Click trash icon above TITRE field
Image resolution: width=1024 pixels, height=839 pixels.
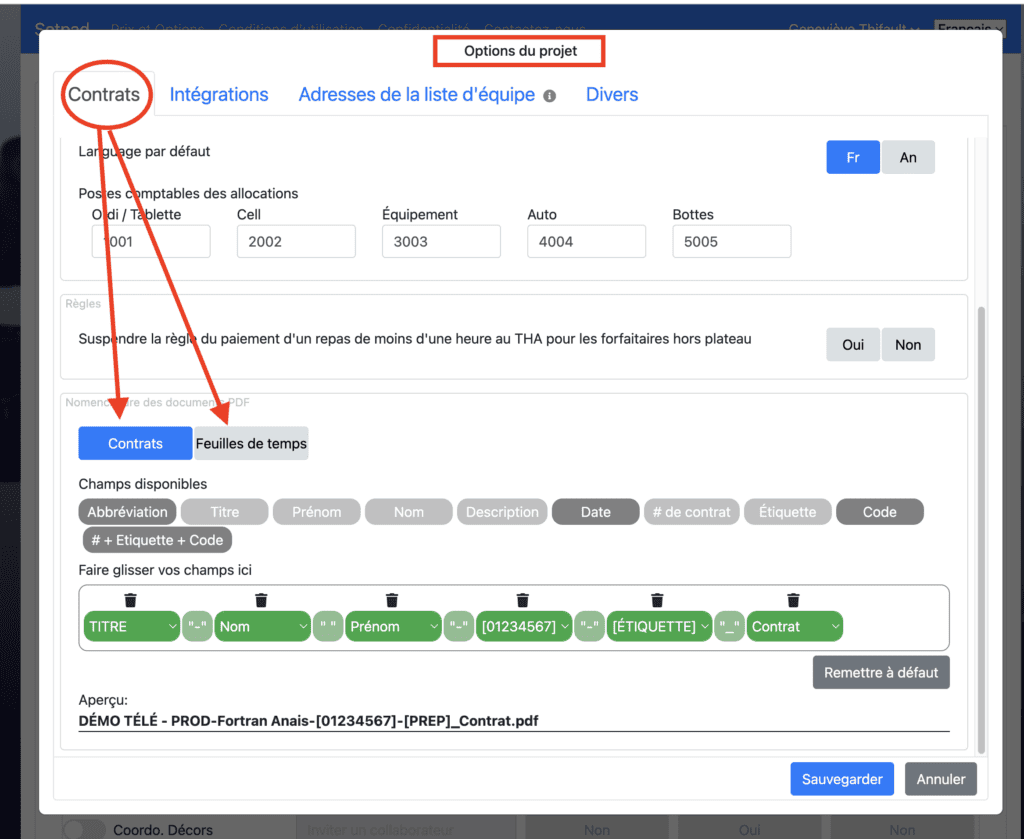tap(130, 600)
